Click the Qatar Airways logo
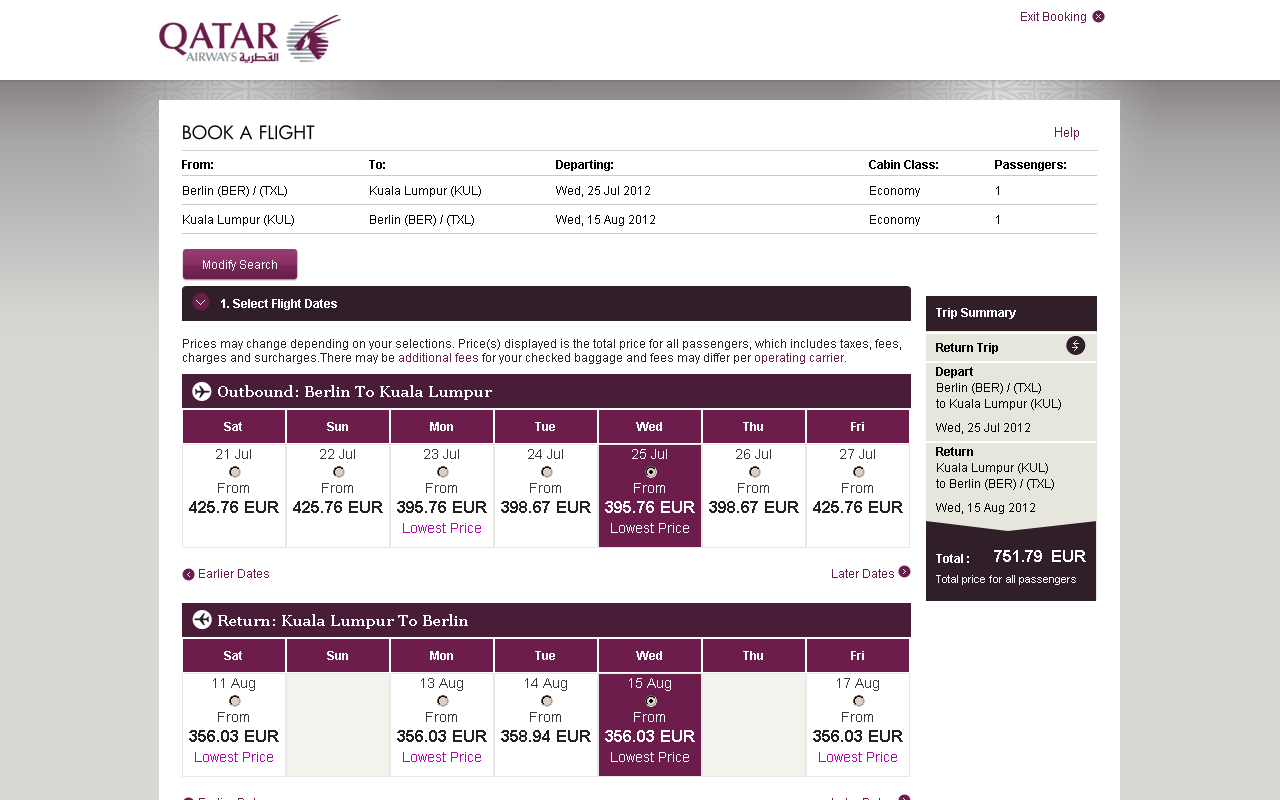 click(250, 39)
